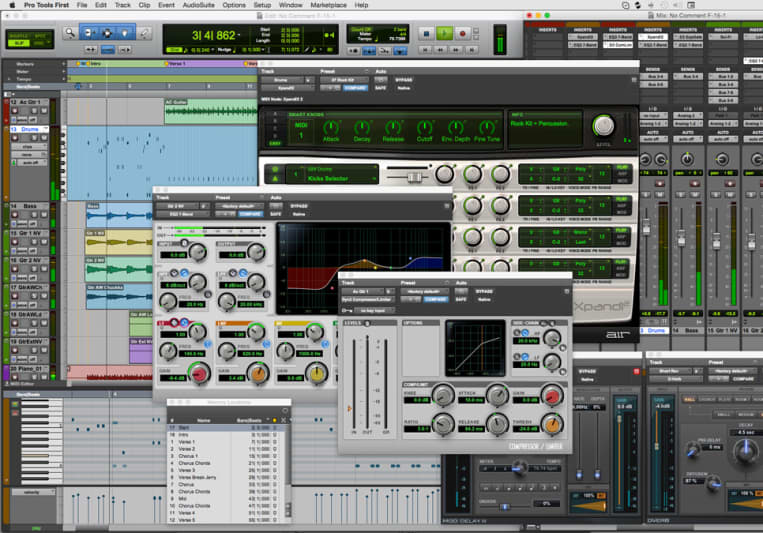
Task: Enable the SLIP edit mode
Action: [x=19, y=43]
